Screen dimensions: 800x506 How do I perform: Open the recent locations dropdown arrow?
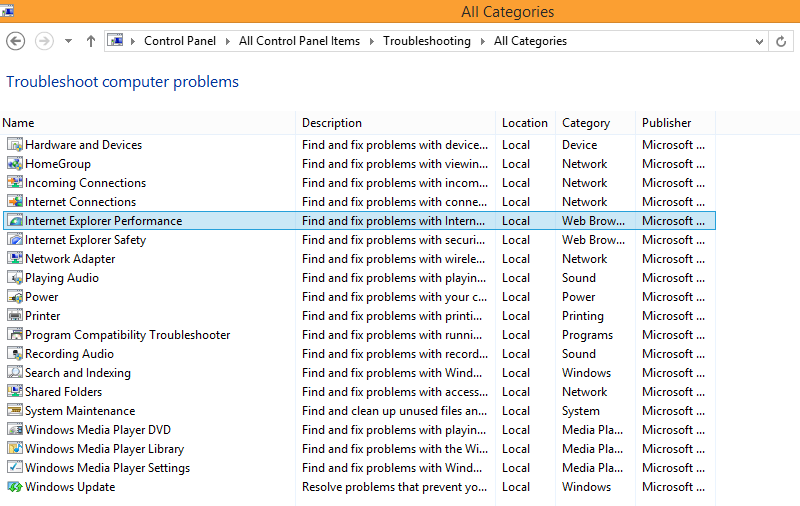pos(68,41)
